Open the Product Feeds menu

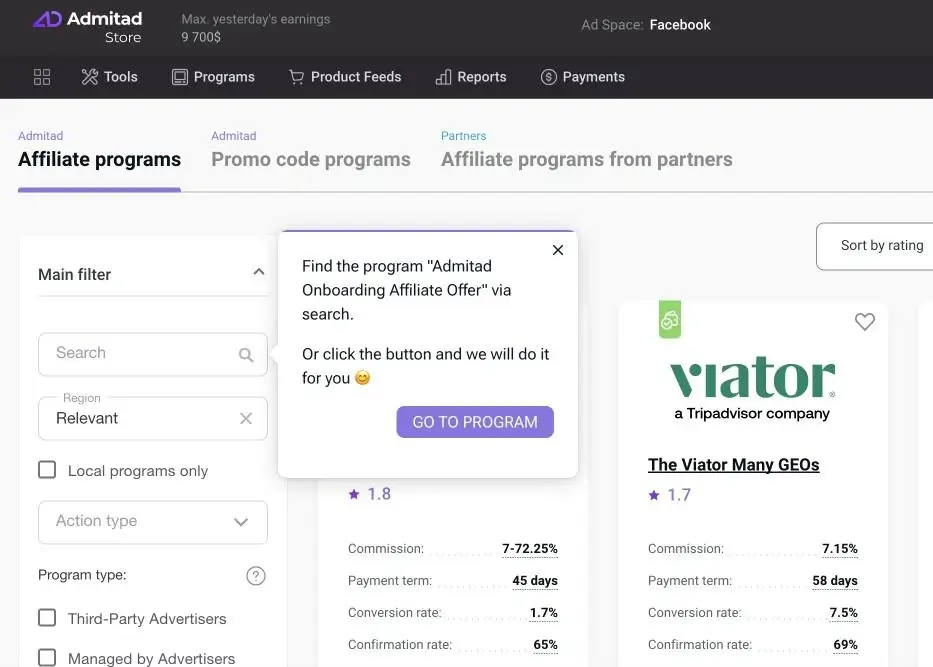[x=345, y=77]
